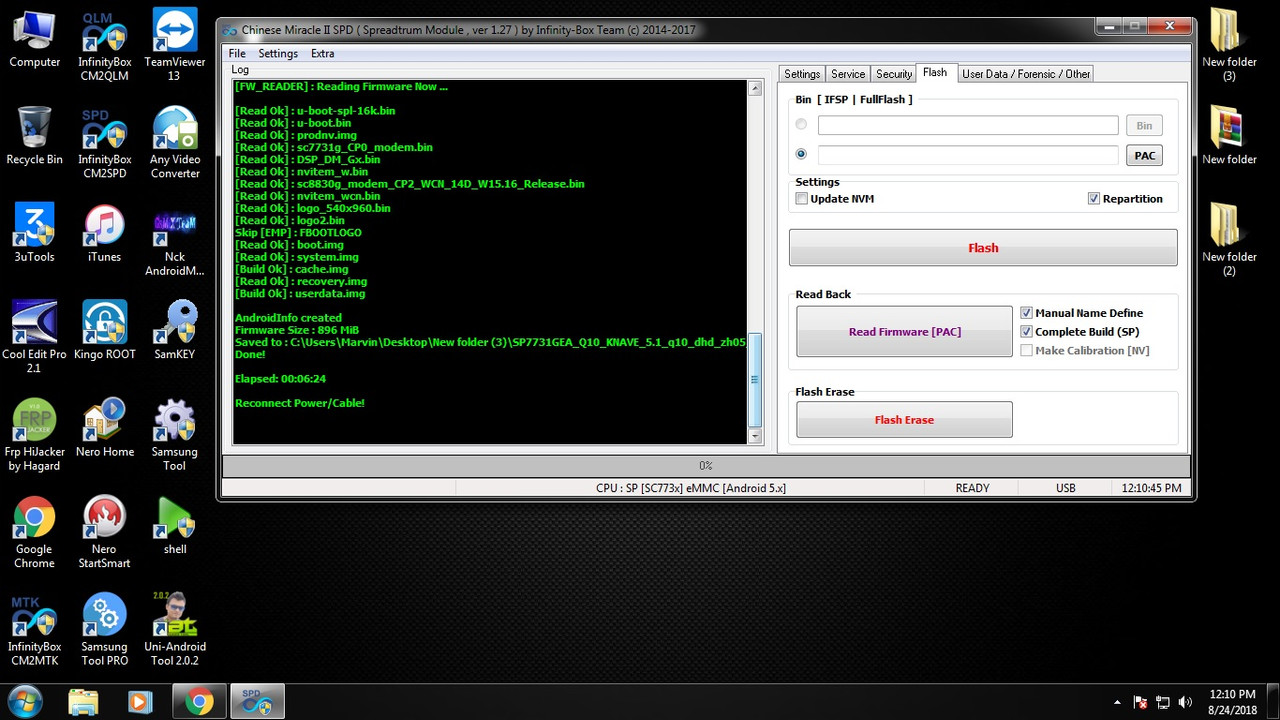Open the shell desktop shortcut

click(x=175, y=526)
